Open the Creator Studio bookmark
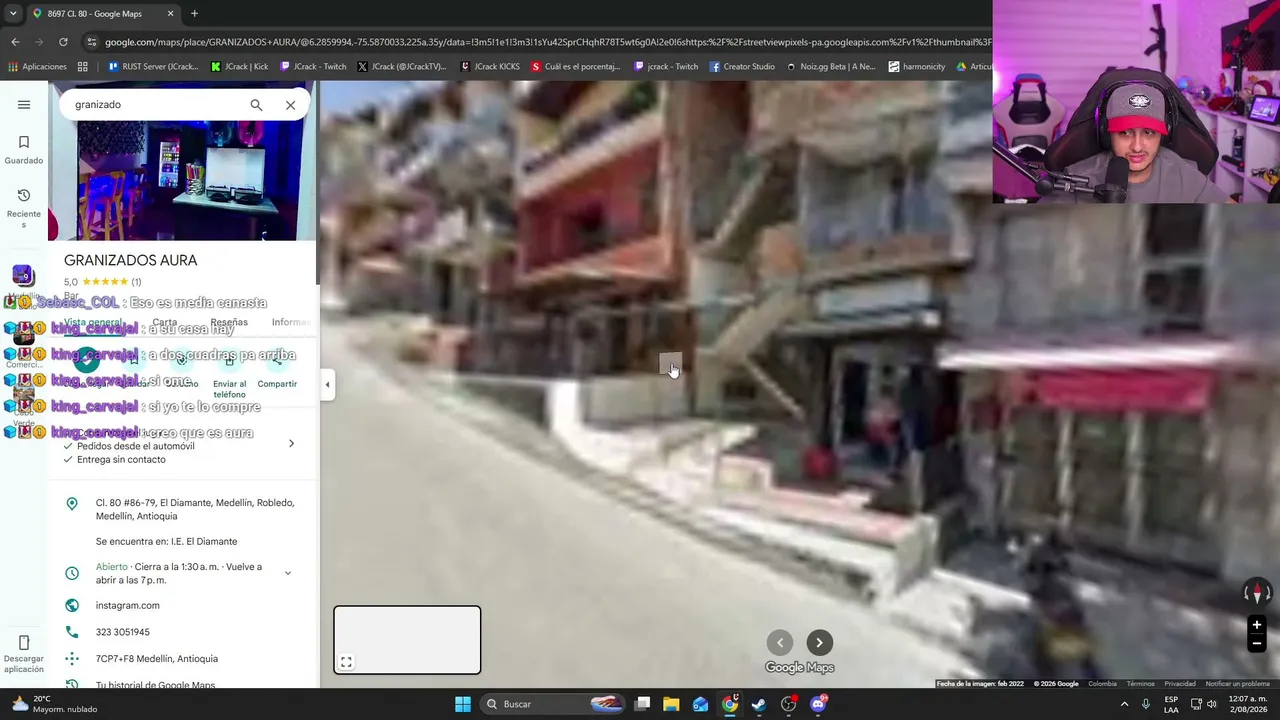The image size is (1280, 720). 742,67
